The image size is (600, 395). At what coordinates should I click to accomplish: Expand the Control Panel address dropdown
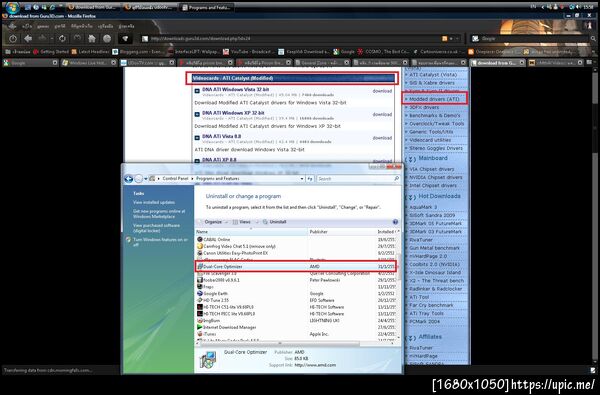302,179
